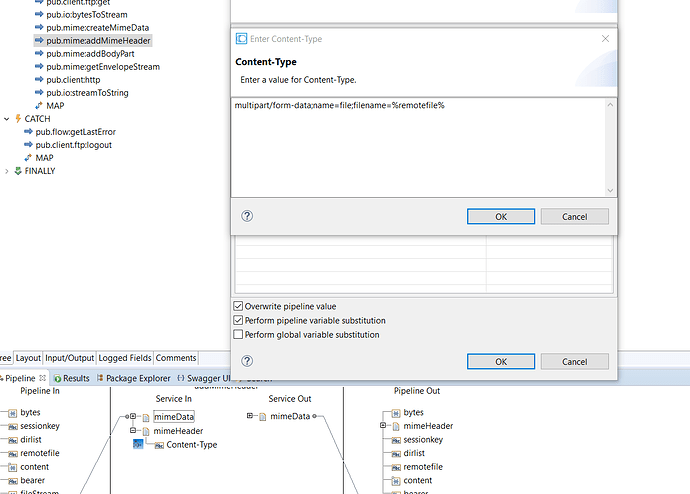Image resolution: width=690 pixels, height=494 pixels.
Task: Click the Results tab icon
Action: point(58,378)
